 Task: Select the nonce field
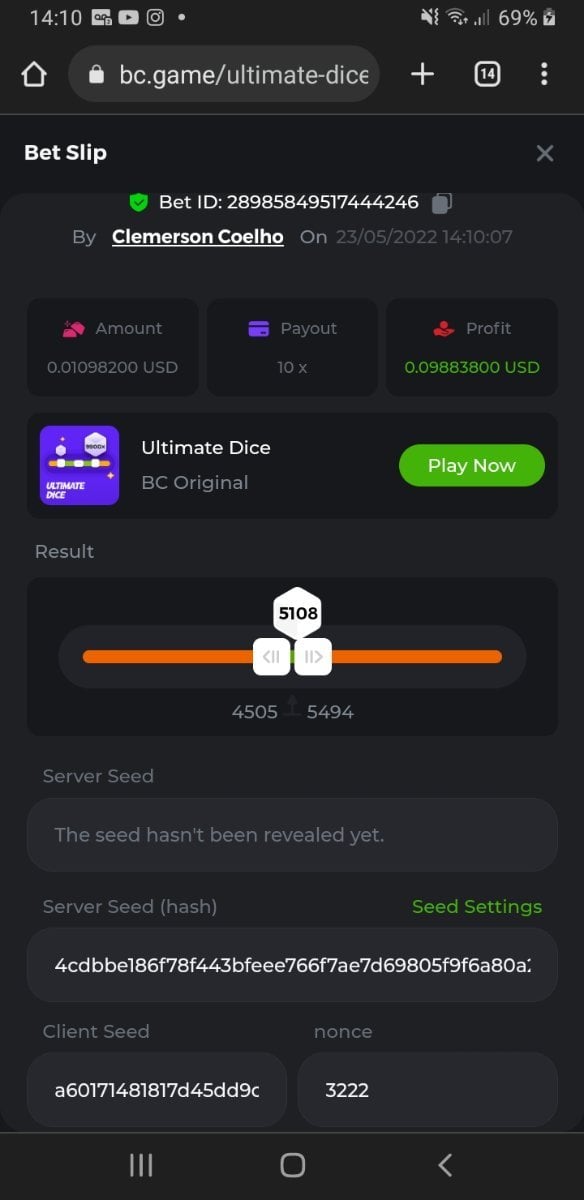(x=428, y=1090)
